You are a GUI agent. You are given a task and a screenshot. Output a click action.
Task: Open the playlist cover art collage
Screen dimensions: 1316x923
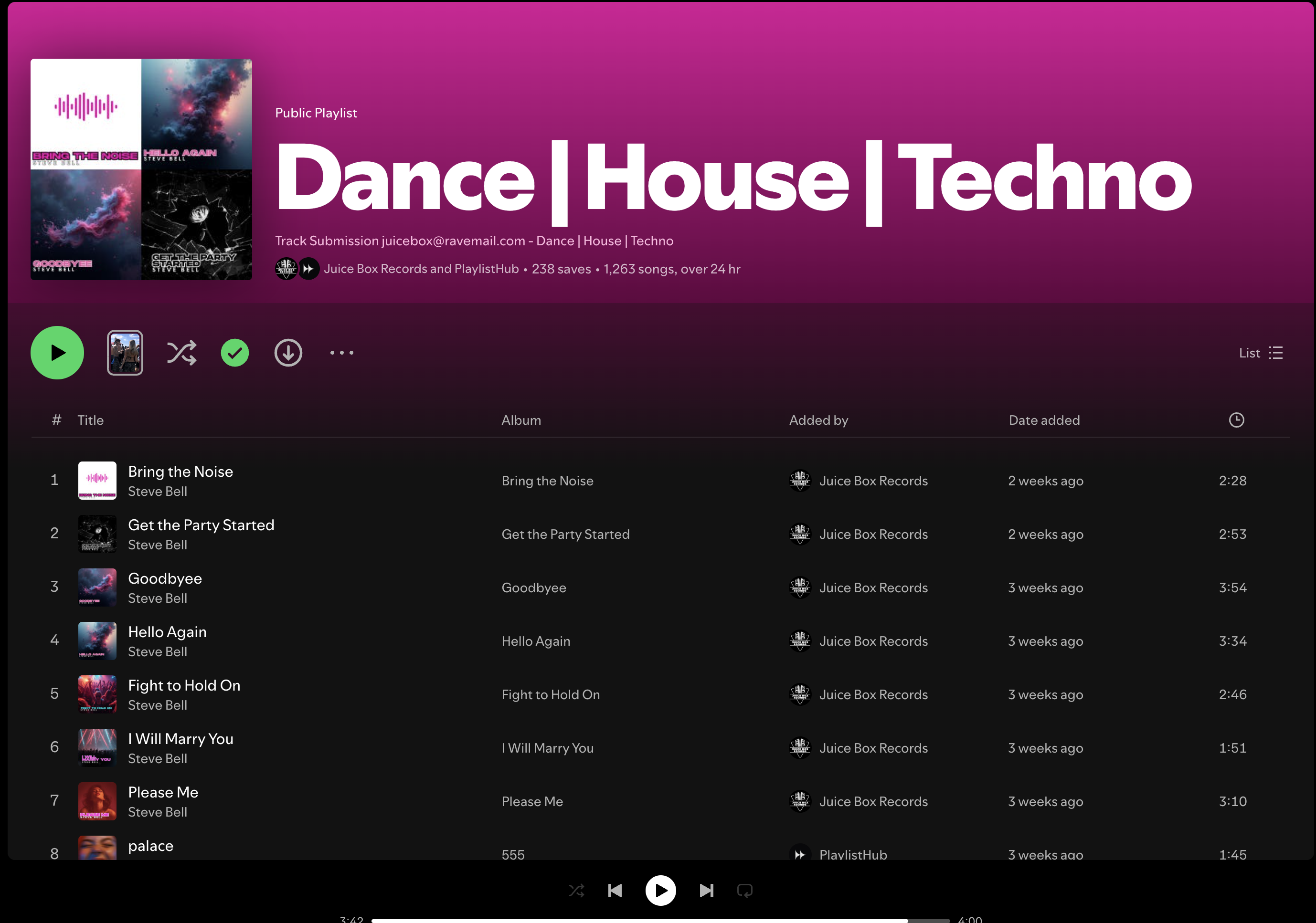141,169
